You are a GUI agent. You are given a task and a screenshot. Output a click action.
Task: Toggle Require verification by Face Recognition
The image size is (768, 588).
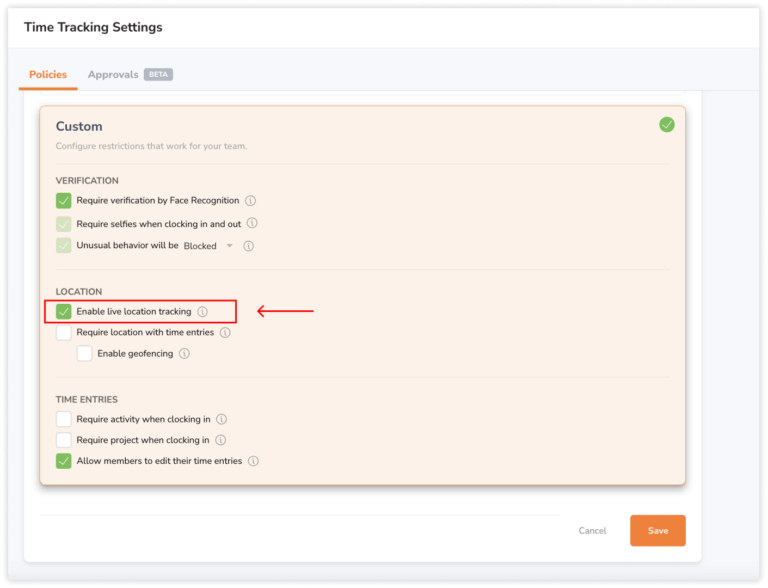(x=64, y=200)
